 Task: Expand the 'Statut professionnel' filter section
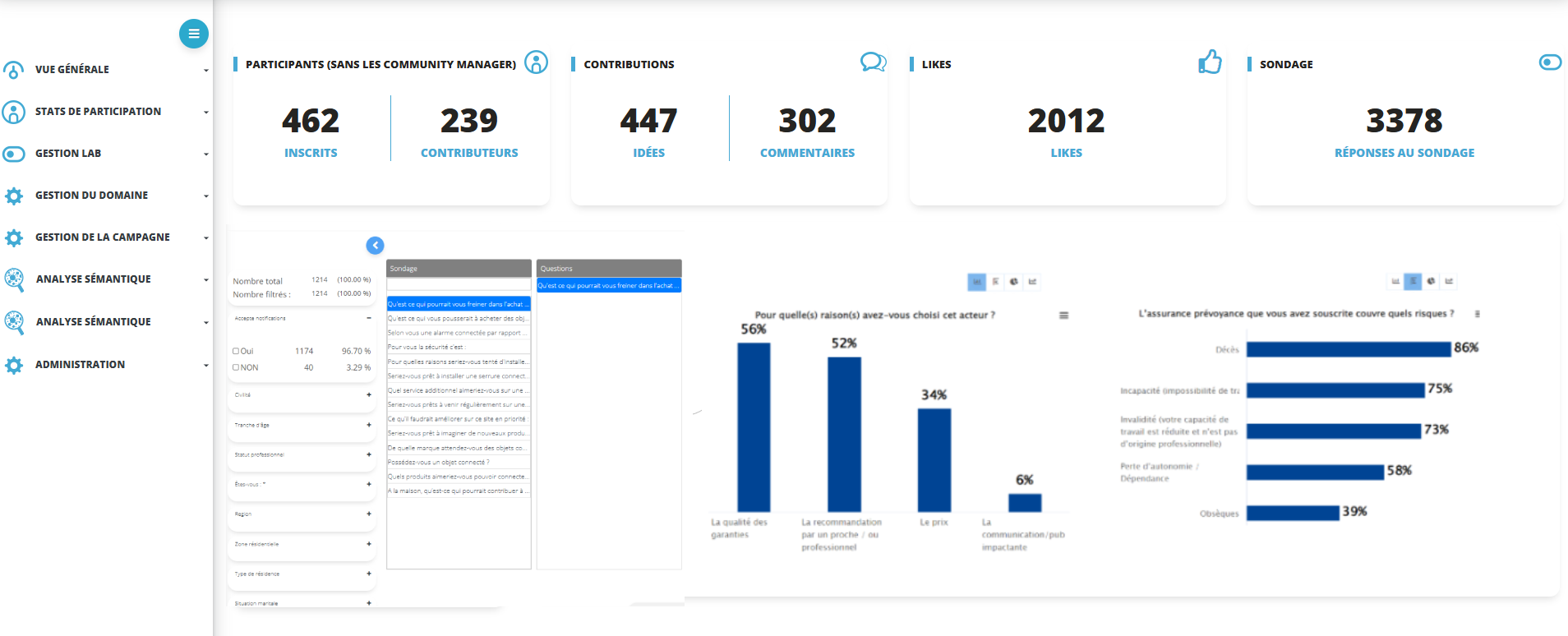pyautogui.click(x=369, y=454)
